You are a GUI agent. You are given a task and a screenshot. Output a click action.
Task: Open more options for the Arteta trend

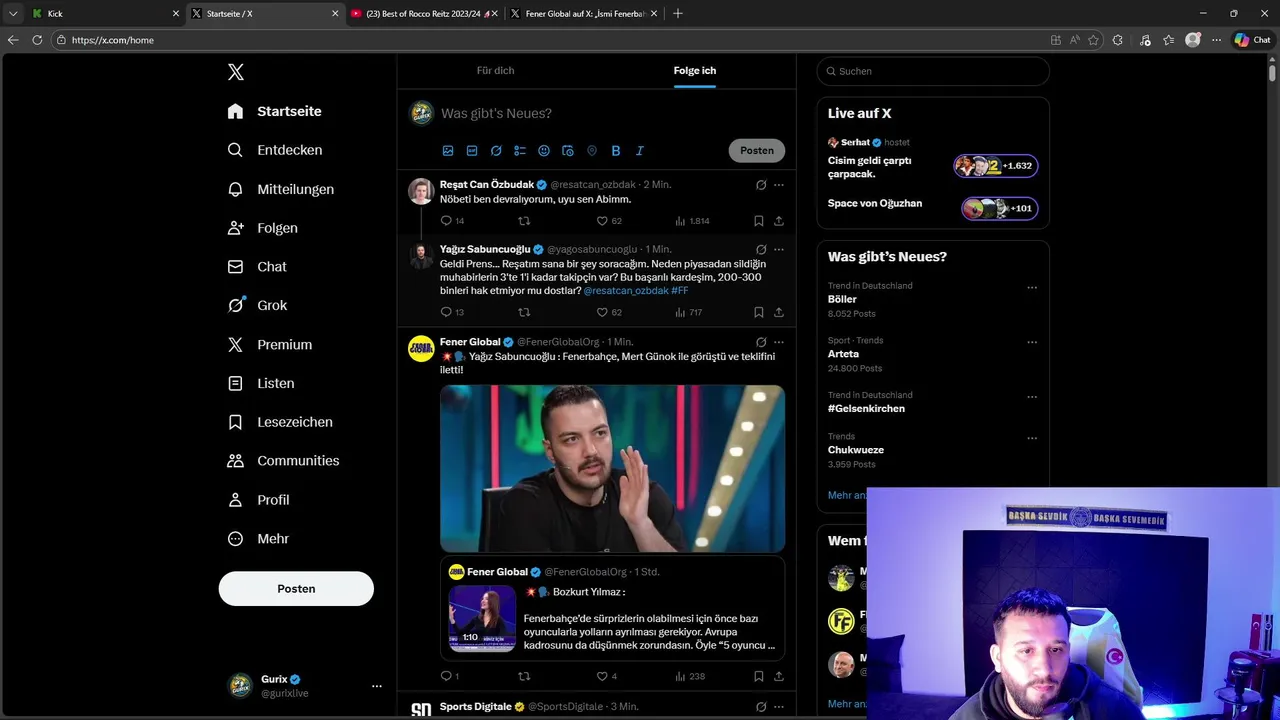(x=1032, y=342)
